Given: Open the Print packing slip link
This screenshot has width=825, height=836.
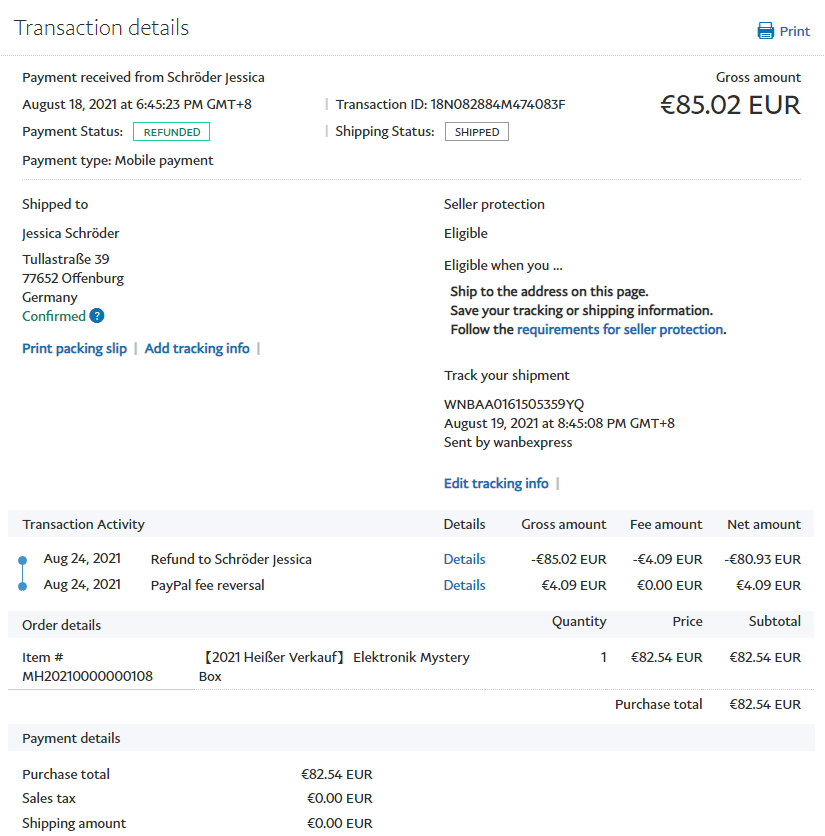Looking at the screenshot, I should (75, 348).
